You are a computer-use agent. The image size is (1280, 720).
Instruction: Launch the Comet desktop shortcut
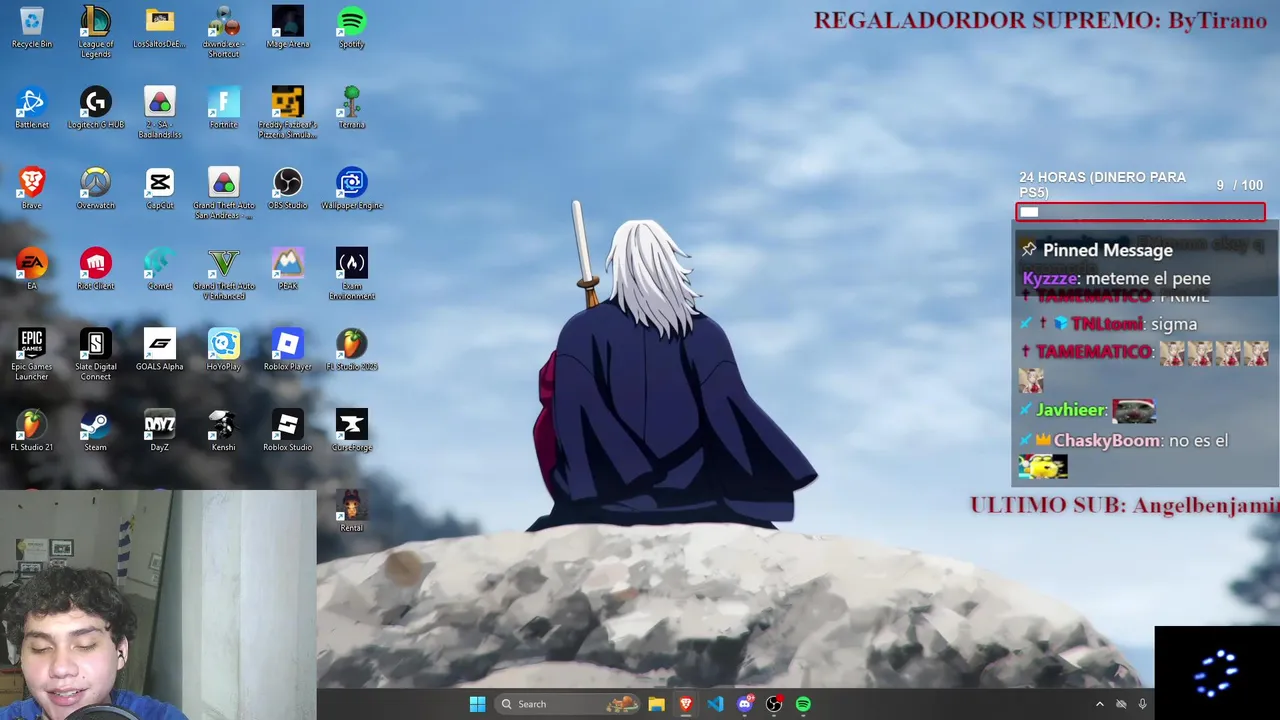click(160, 270)
